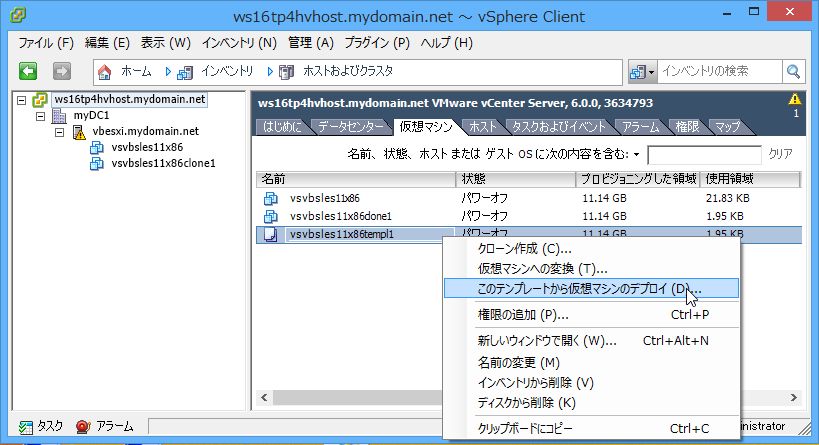819x445 pixels.
Task: Click VM icon beside vsvbsles11x86clone1 in the tree
Action: [x=97, y=163]
